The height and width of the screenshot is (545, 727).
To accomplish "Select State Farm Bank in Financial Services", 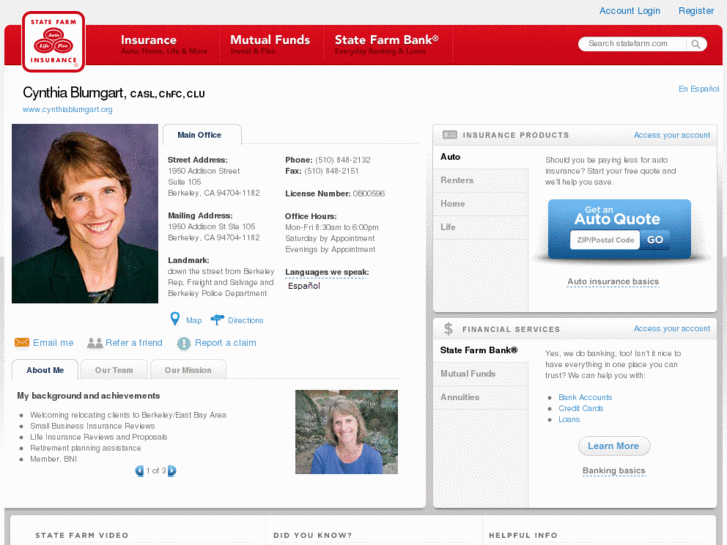I will (481, 350).
